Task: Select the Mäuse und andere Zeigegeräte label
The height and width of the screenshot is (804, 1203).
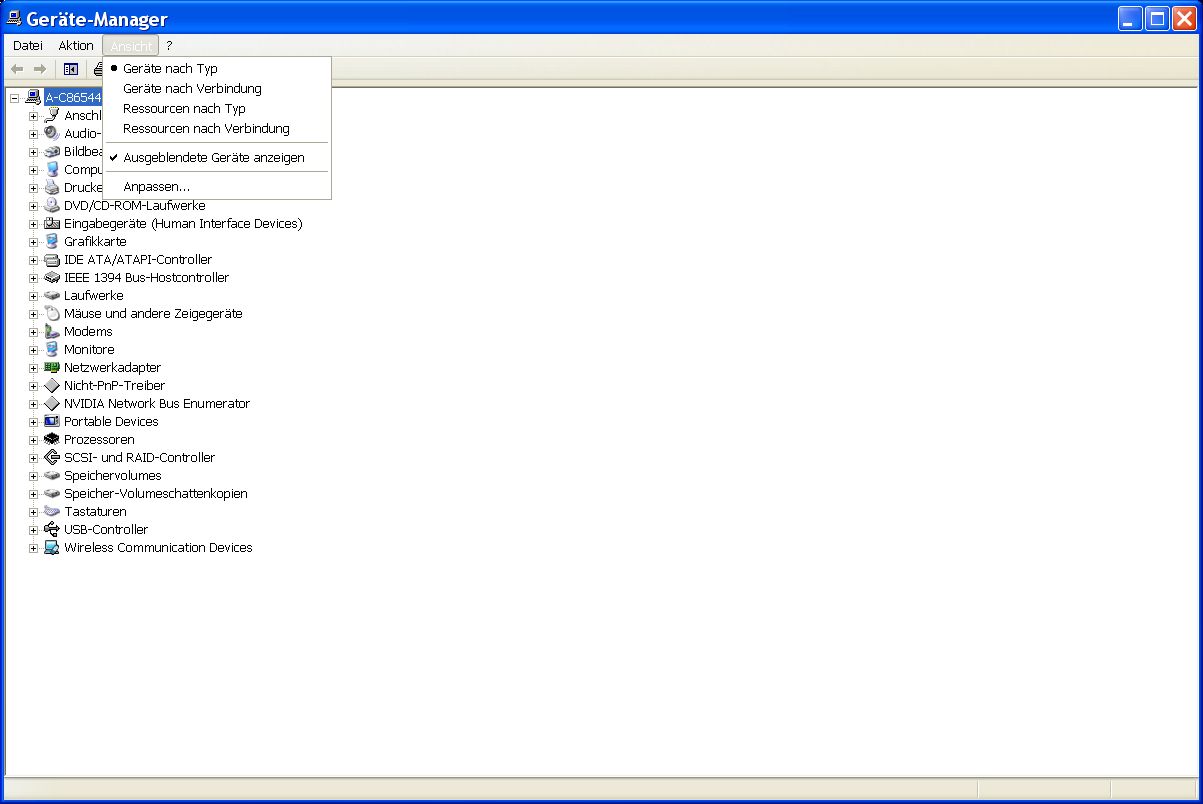Action: (153, 313)
